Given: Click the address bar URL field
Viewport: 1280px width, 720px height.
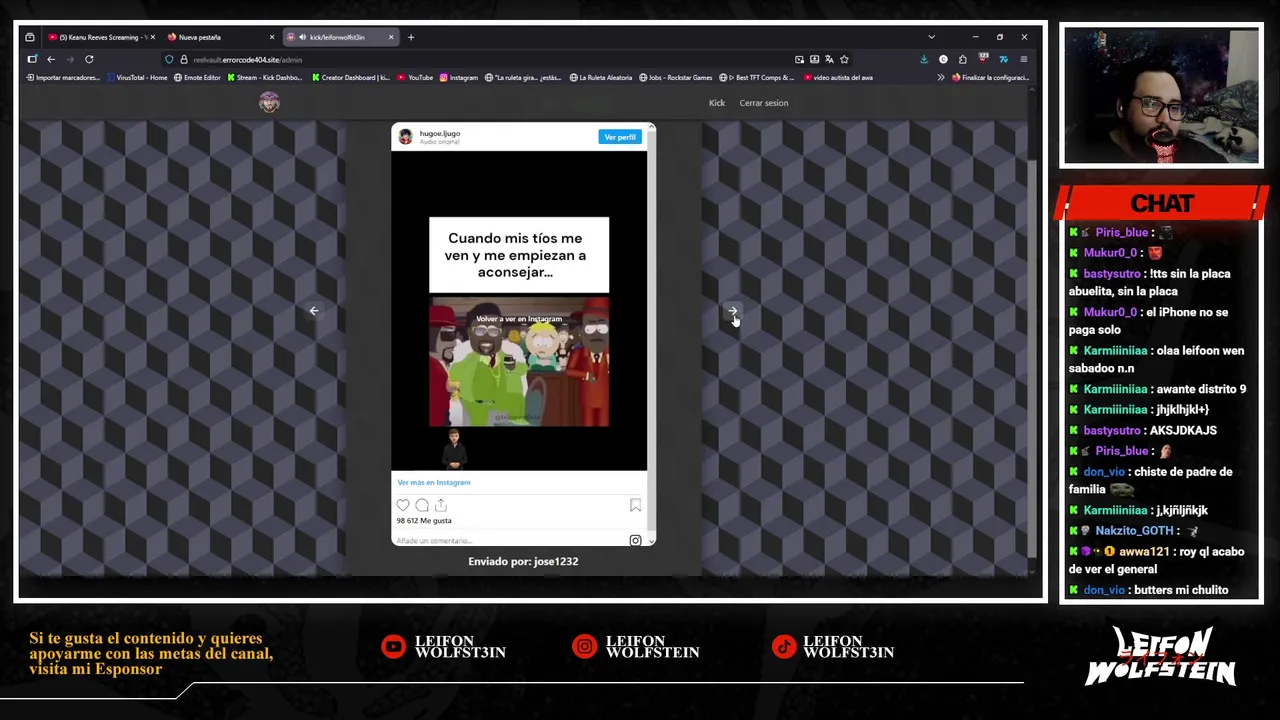Looking at the screenshot, I should (x=480, y=59).
